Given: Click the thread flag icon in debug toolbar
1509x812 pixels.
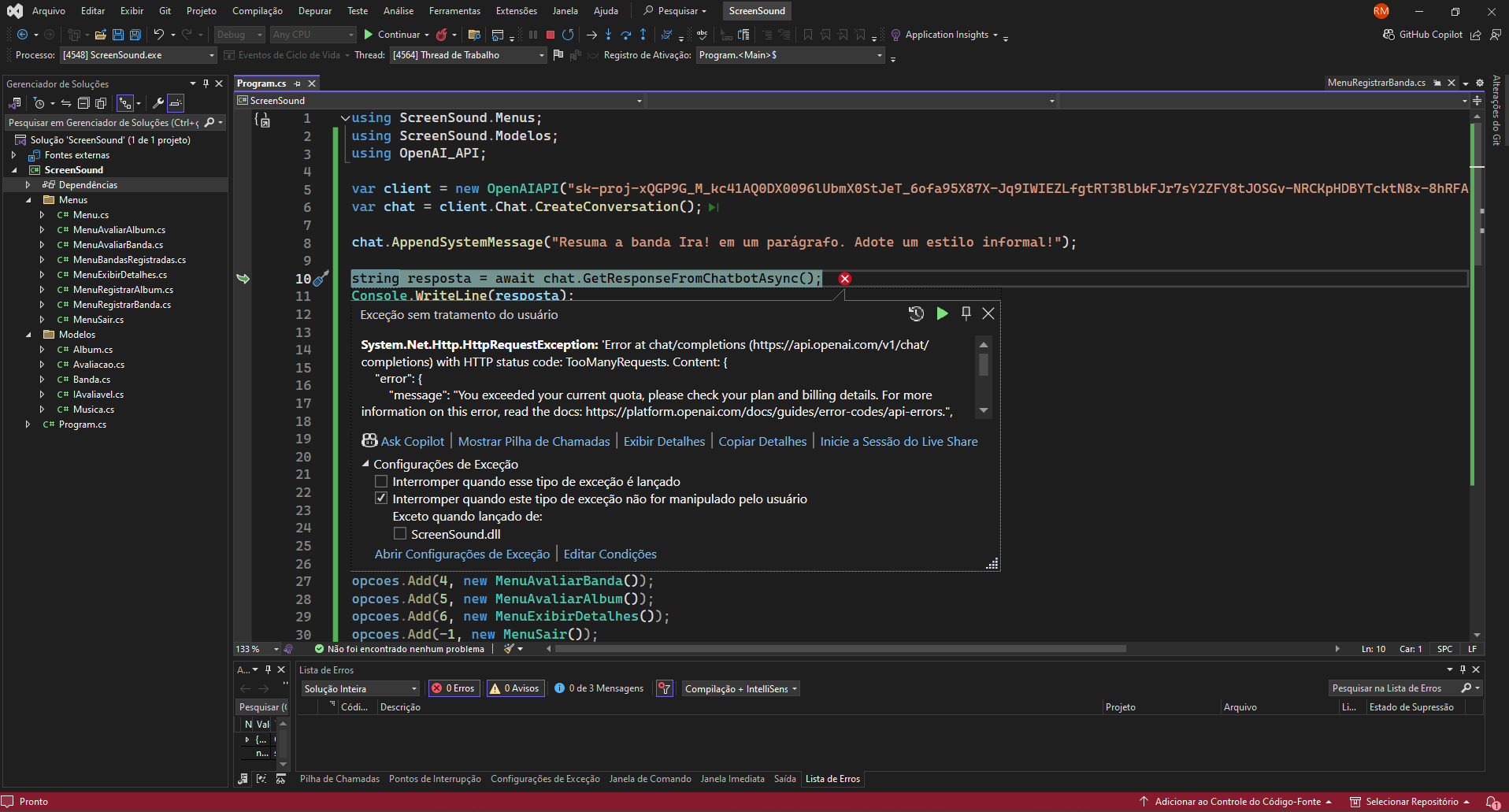Looking at the screenshot, I should 558,55.
